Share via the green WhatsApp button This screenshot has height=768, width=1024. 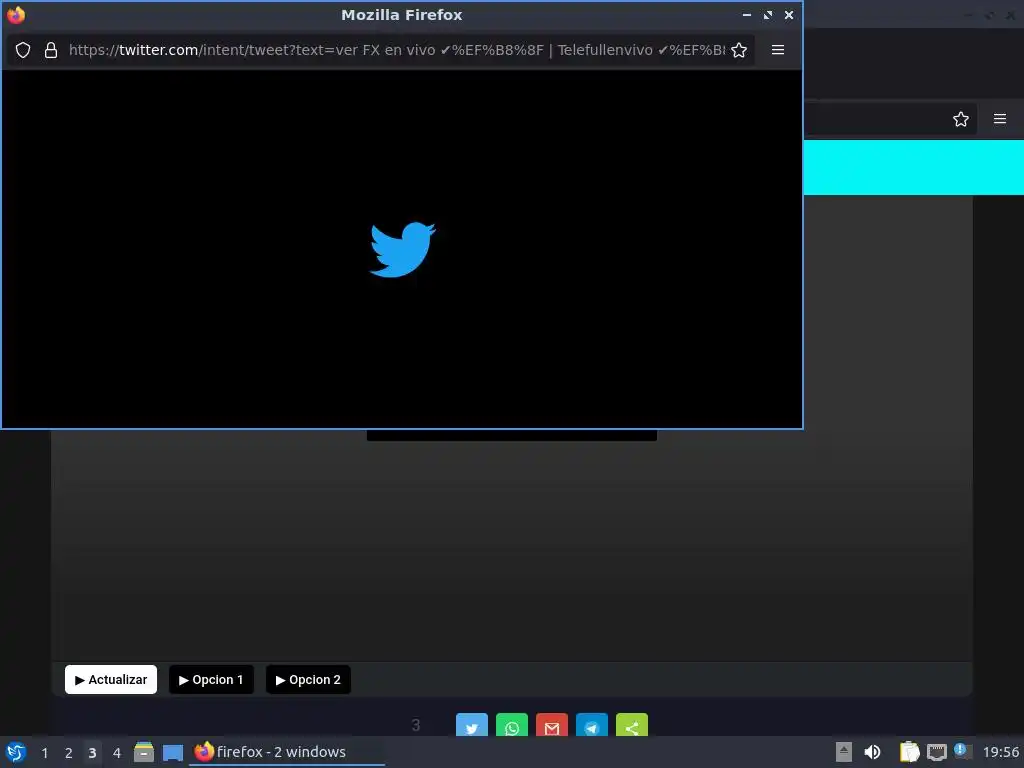point(512,726)
